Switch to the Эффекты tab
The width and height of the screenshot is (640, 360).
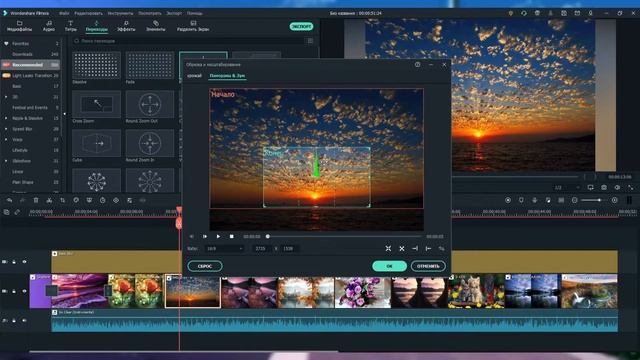pos(126,26)
